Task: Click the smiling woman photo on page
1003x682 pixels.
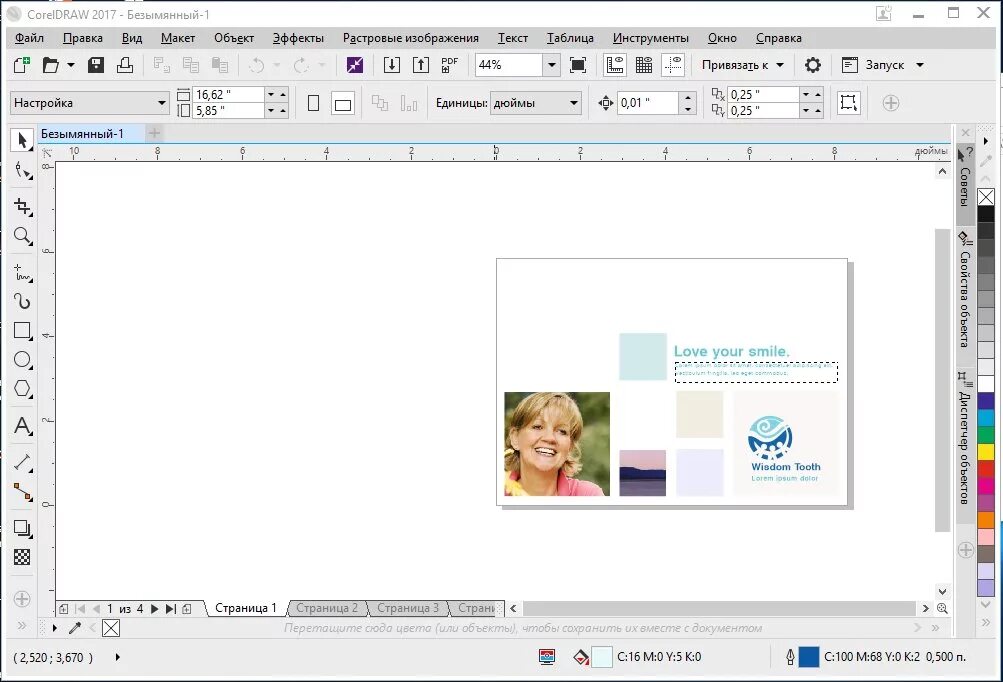Action: click(x=557, y=444)
